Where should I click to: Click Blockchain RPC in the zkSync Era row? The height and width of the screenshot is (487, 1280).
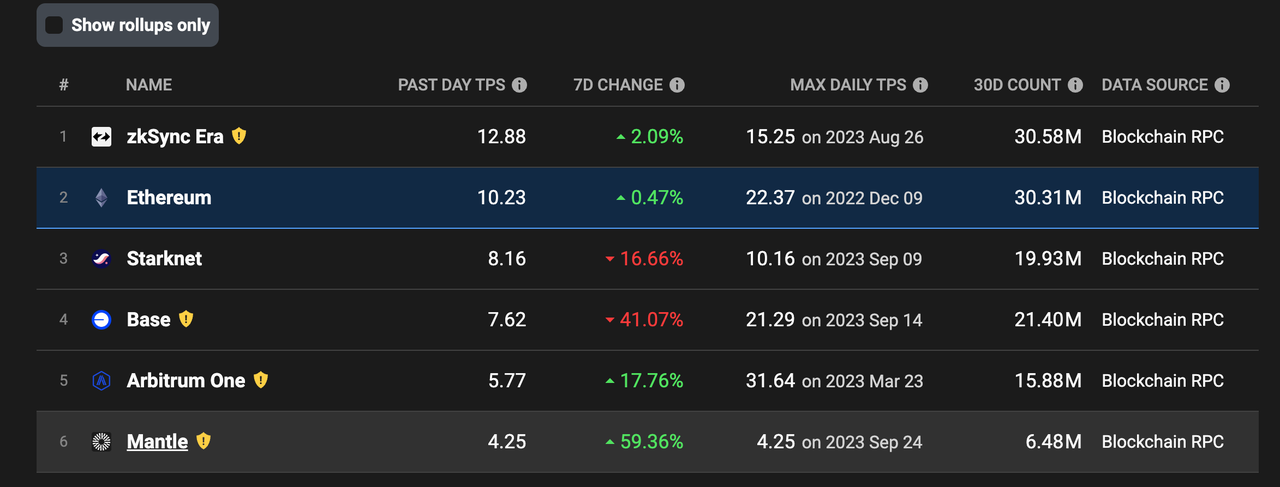pos(1163,137)
